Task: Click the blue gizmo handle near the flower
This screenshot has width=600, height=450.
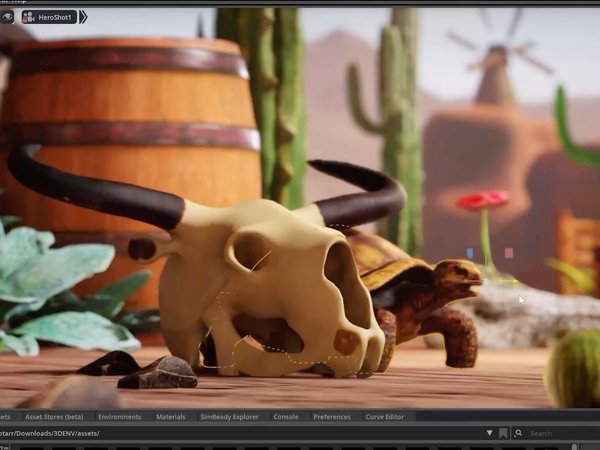Action: (x=470, y=253)
